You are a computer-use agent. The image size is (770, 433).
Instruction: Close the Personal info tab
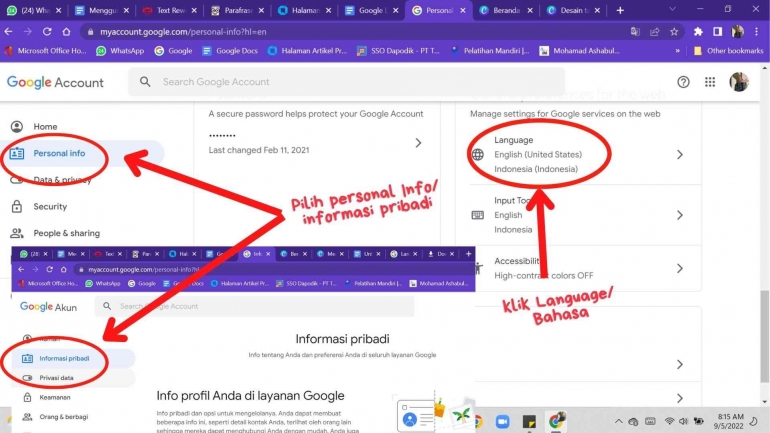(x=463, y=10)
